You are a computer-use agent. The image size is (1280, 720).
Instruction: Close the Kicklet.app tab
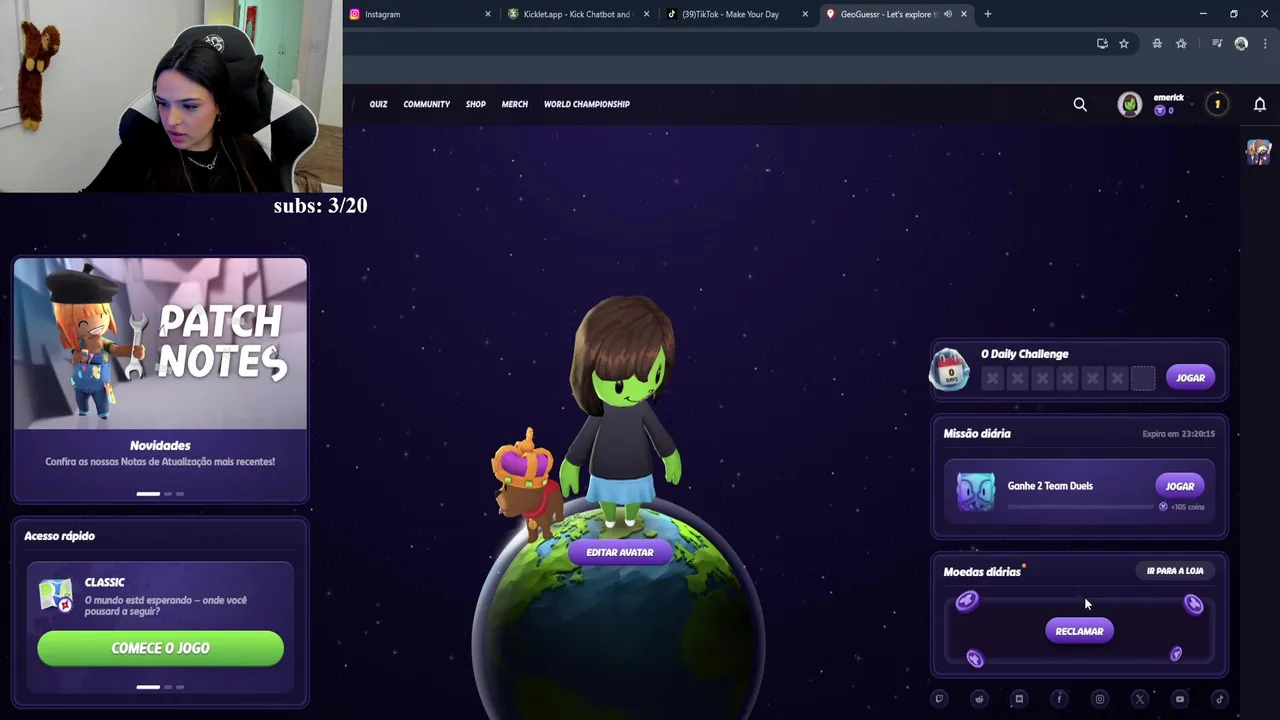pos(646,14)
